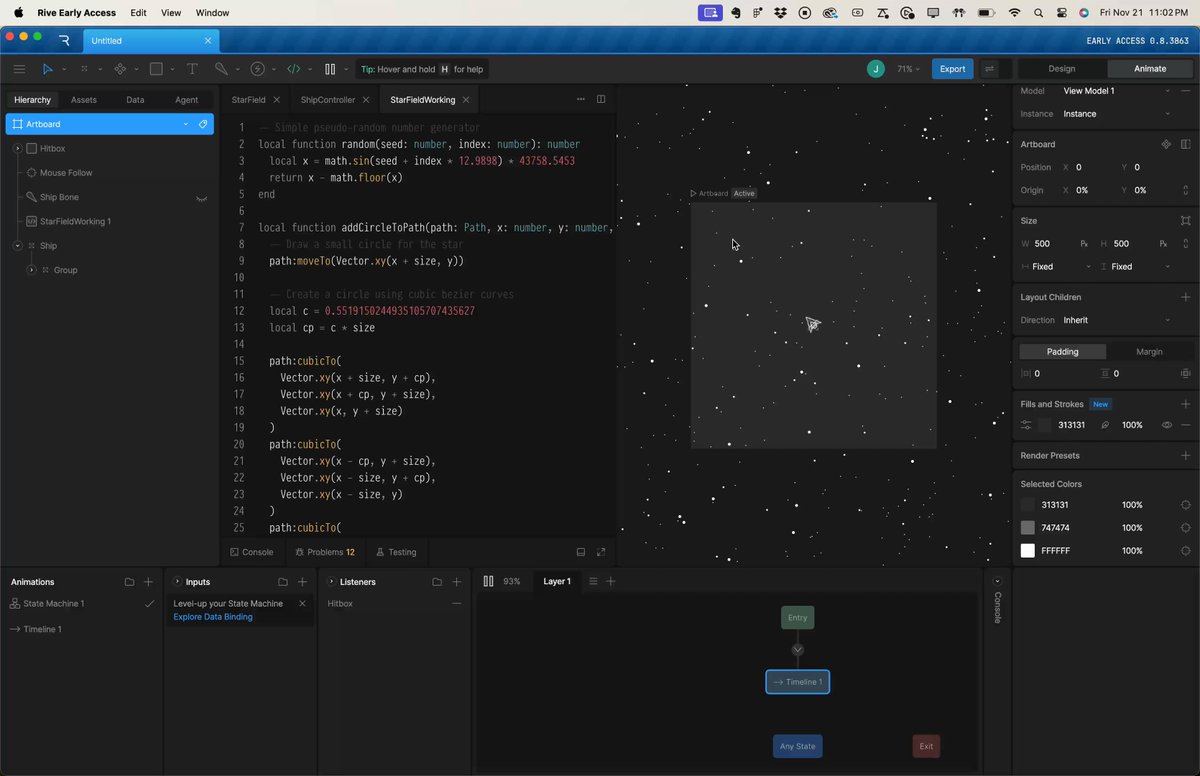
Task: Click the Export button
Action: pyautogui.click(x=952, y=69)
